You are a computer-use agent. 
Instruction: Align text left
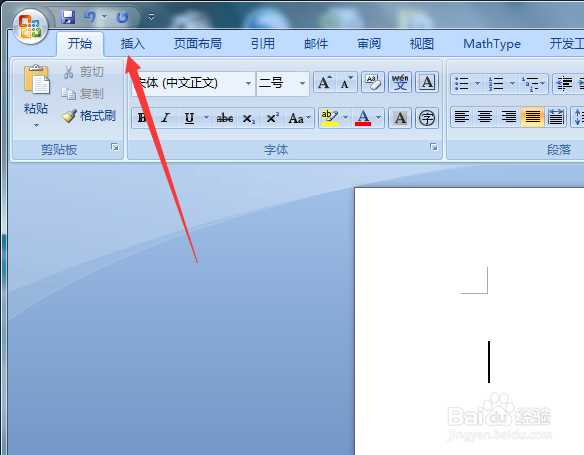462,117
